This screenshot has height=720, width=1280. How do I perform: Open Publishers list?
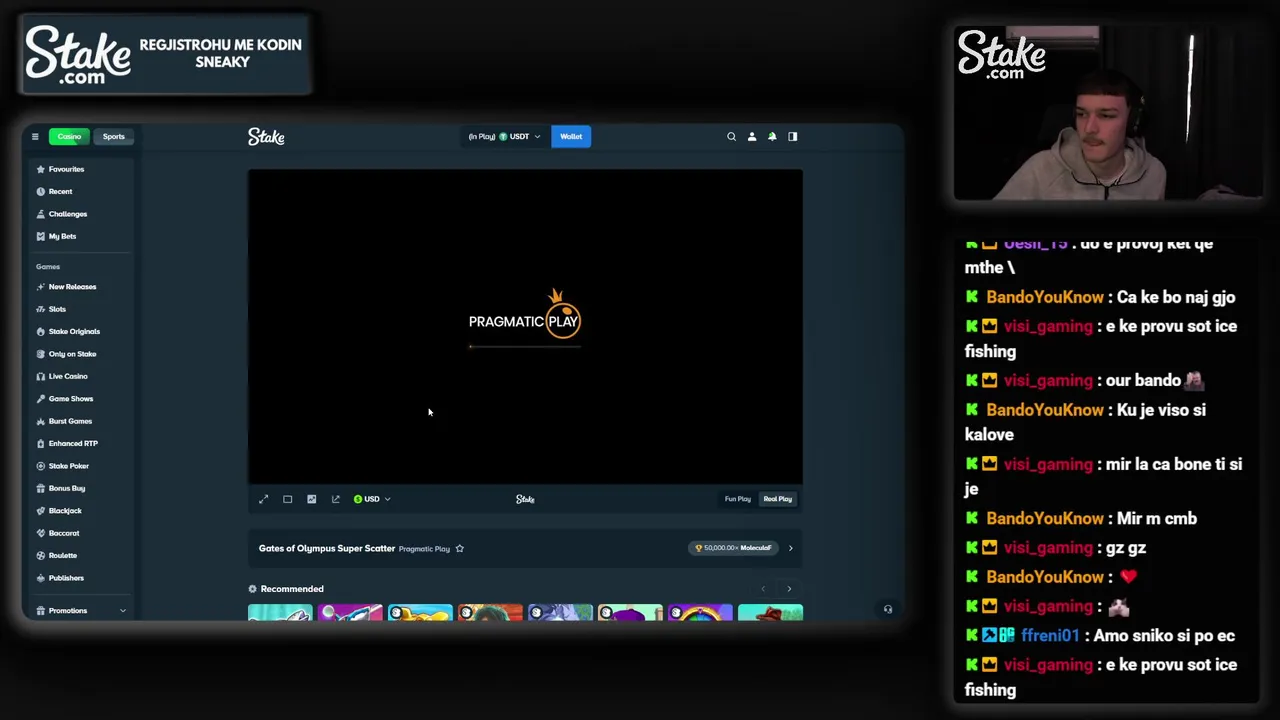[66, 578]
